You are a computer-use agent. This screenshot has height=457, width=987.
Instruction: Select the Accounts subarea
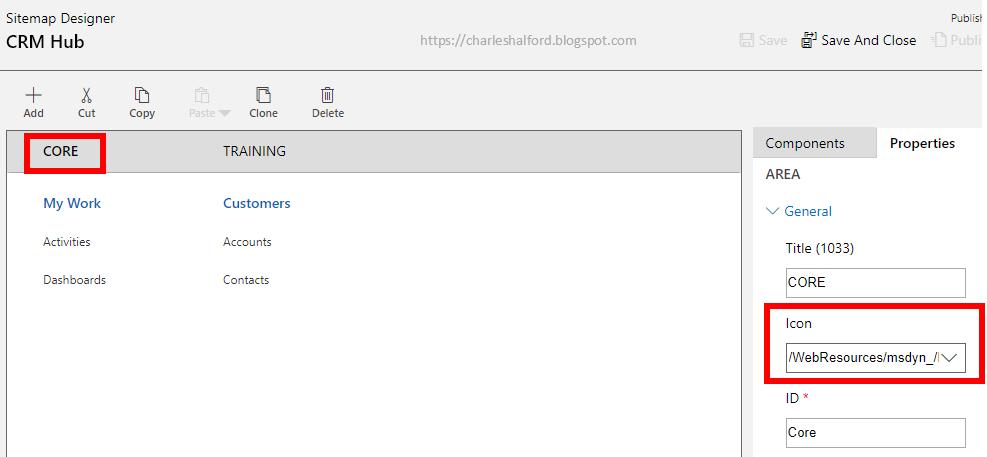coord(247,242)
